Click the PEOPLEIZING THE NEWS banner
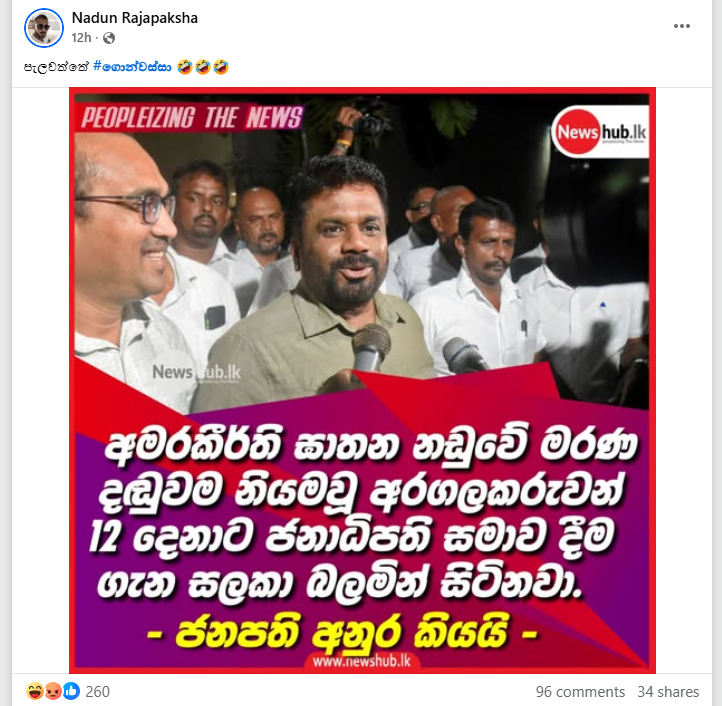Viewport: 722px width, 706px height. [192, 117]
